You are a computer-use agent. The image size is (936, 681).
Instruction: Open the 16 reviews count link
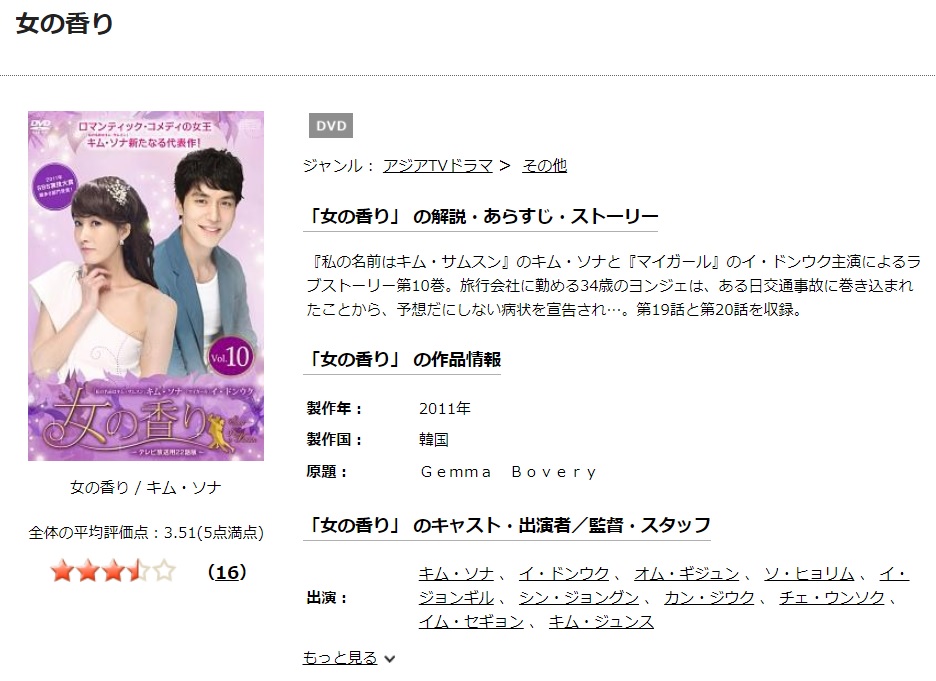point(227,572)
